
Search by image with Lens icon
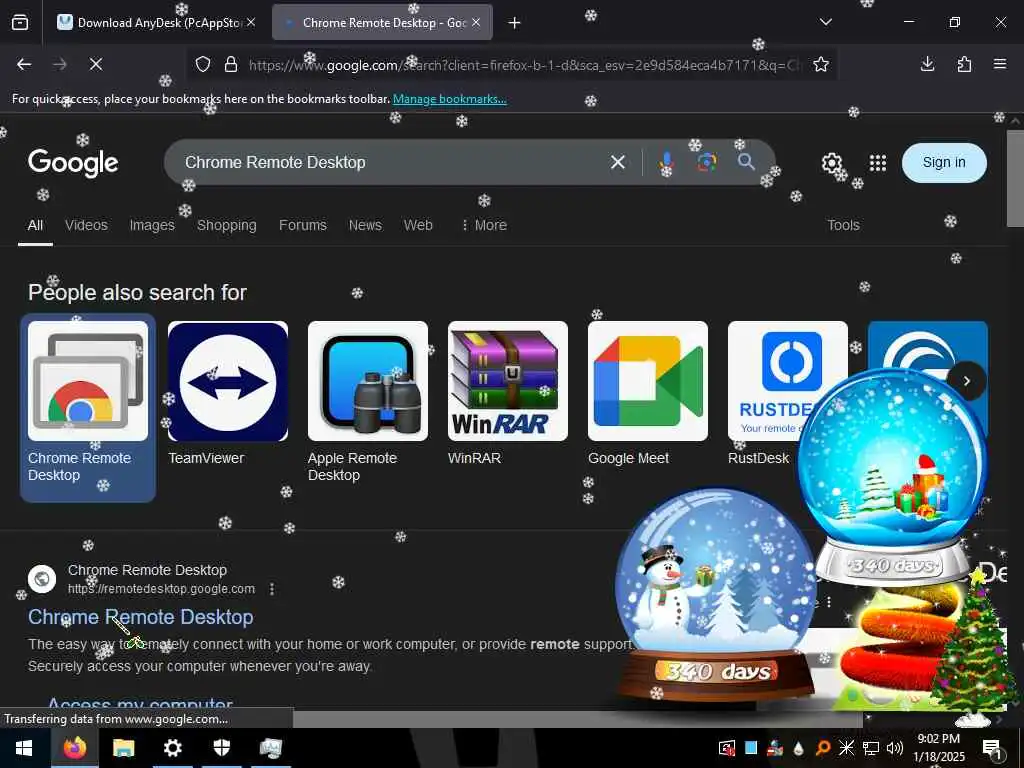coord(707,162)
